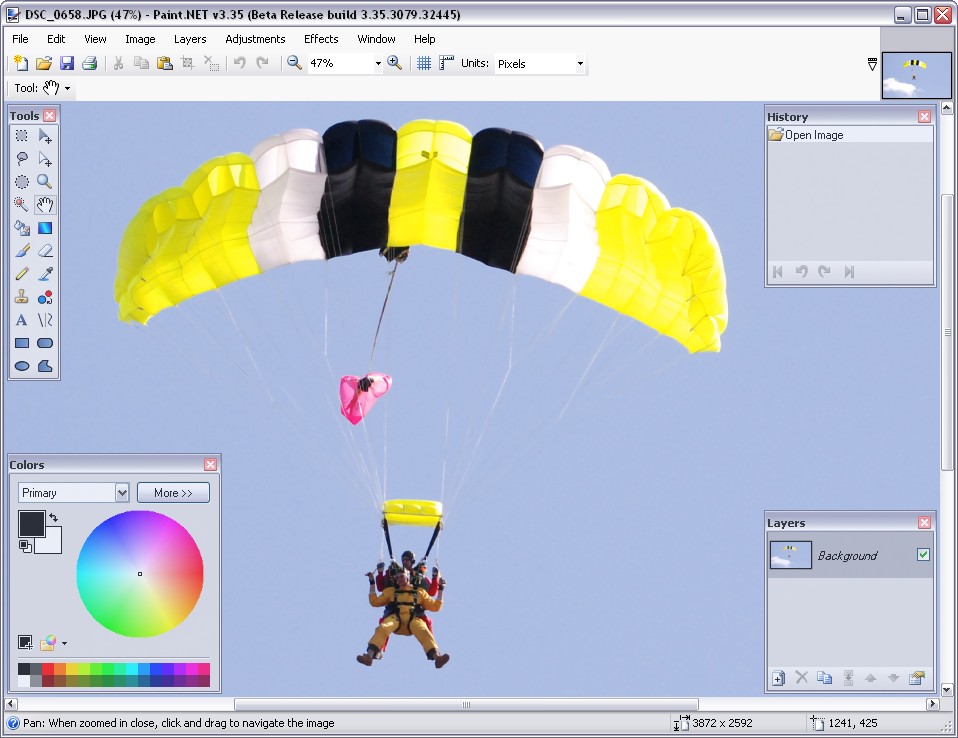This screenshot has height=738, width=958.
Task: Choose the Gradient tool
Action: (x=45, y=228)
